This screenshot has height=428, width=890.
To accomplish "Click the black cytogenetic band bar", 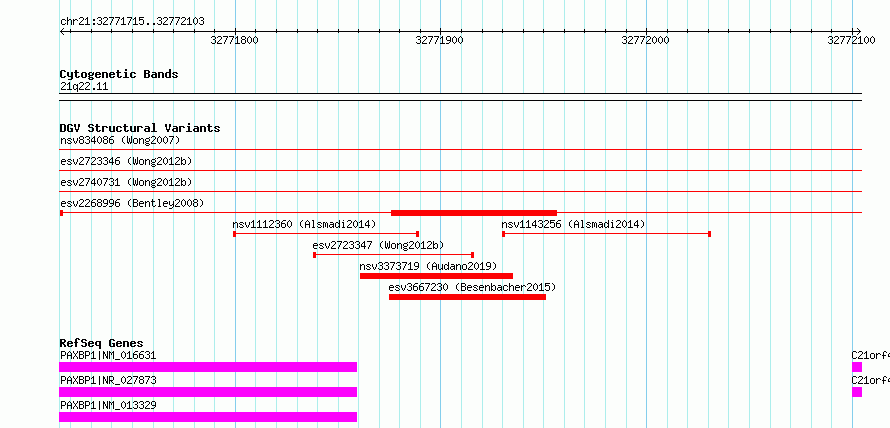I will (460, 97).
